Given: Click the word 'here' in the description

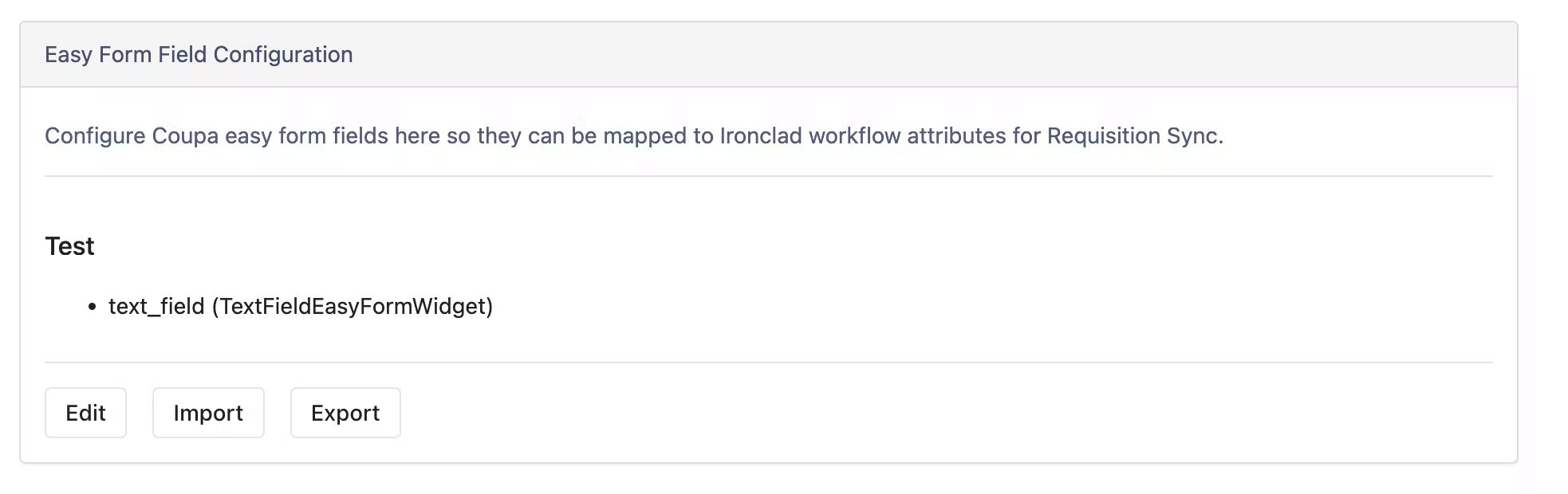Looking at the screenshot, I should (x=418, y=136).
